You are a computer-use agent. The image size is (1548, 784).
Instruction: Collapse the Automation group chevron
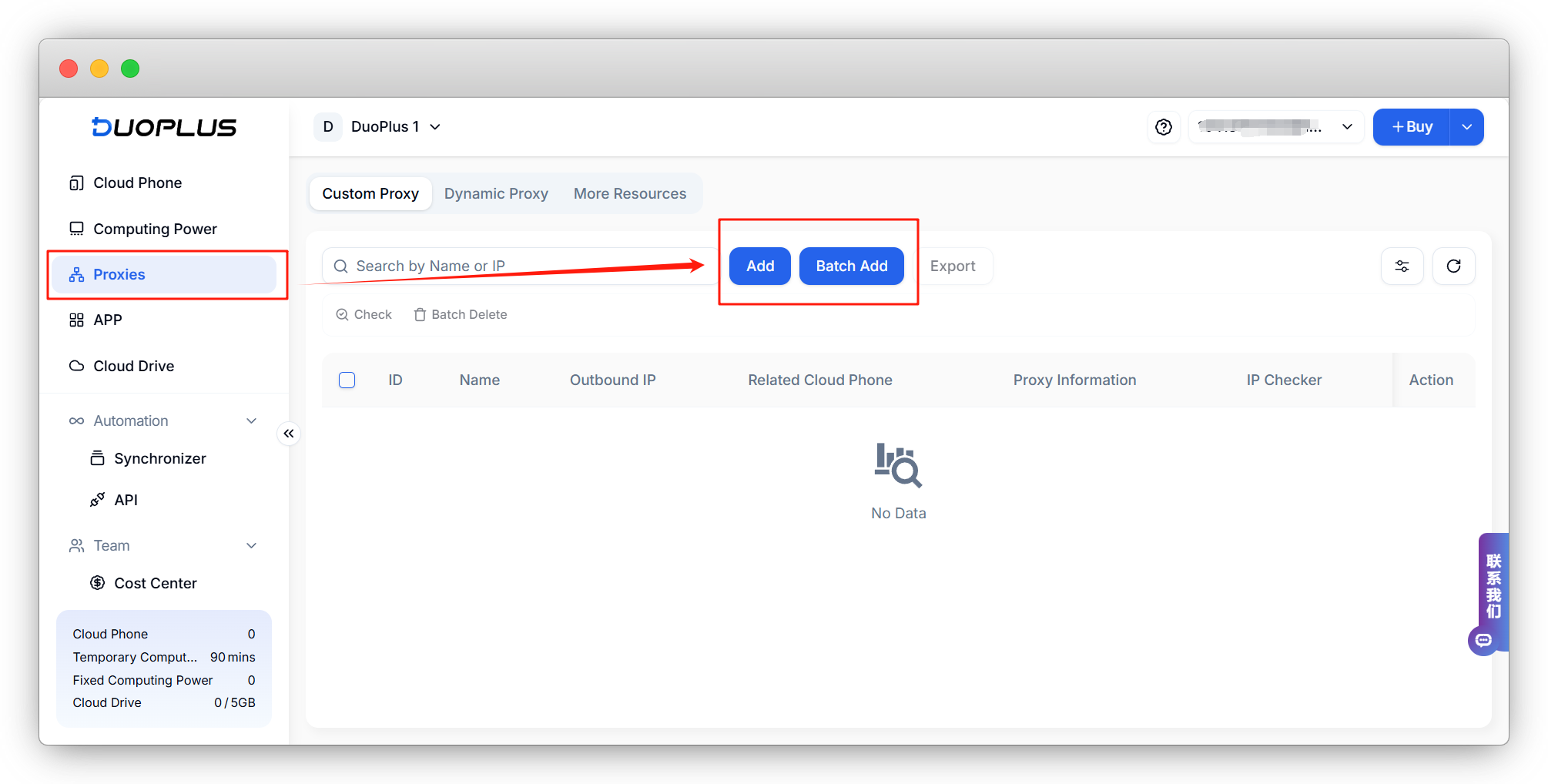point(251,420)
